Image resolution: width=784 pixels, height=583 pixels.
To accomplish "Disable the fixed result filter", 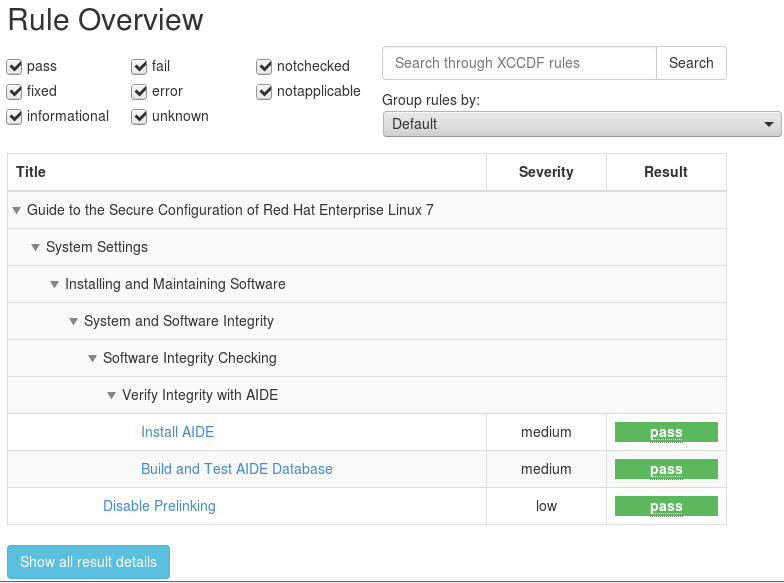I will [15, 92].
